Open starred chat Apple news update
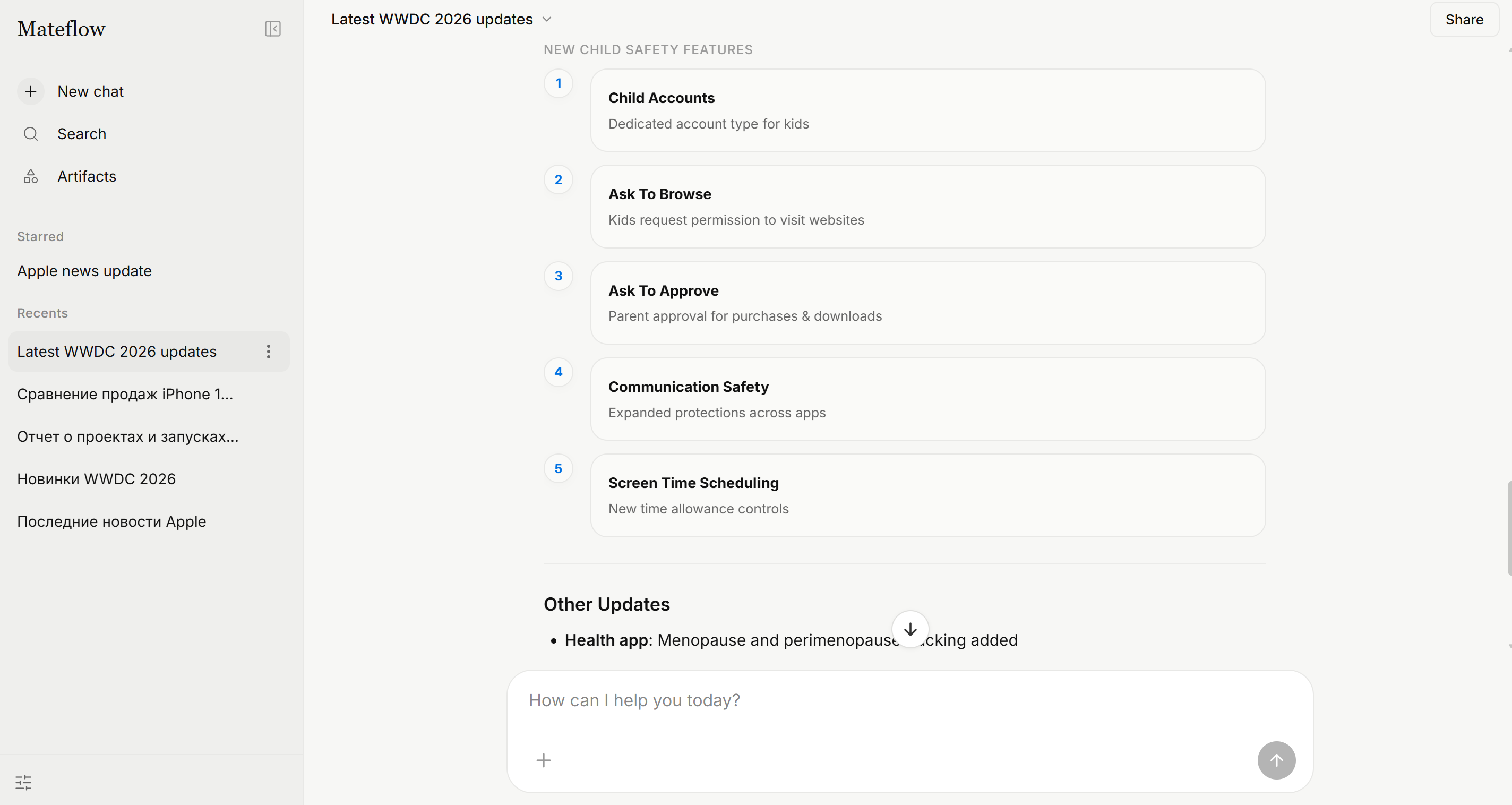Screen dimensions: 1512x805 [x=84, y=271]
